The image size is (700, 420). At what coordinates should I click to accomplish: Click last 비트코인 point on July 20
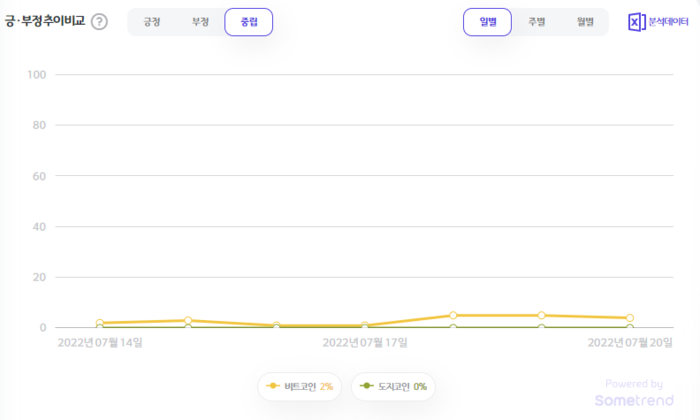click(629, 318)
